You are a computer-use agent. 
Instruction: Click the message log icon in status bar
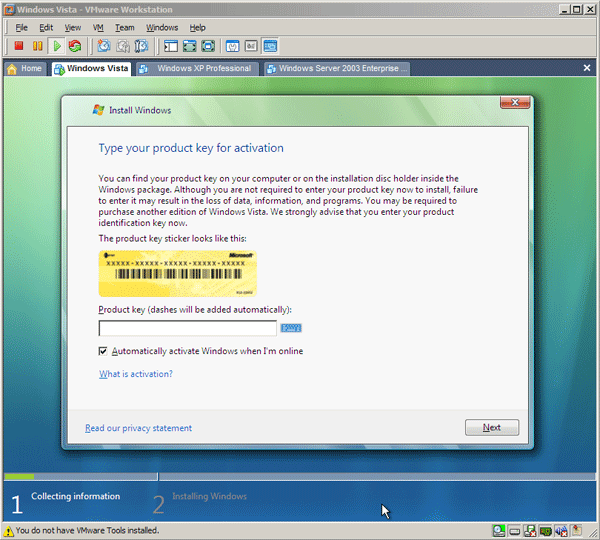(x=577, y=530)
